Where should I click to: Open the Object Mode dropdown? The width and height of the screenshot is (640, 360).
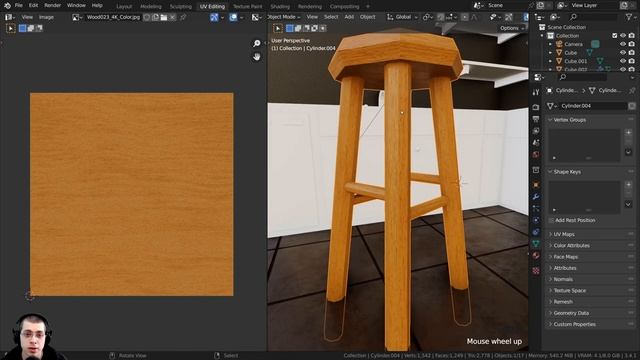pos(284,17)
